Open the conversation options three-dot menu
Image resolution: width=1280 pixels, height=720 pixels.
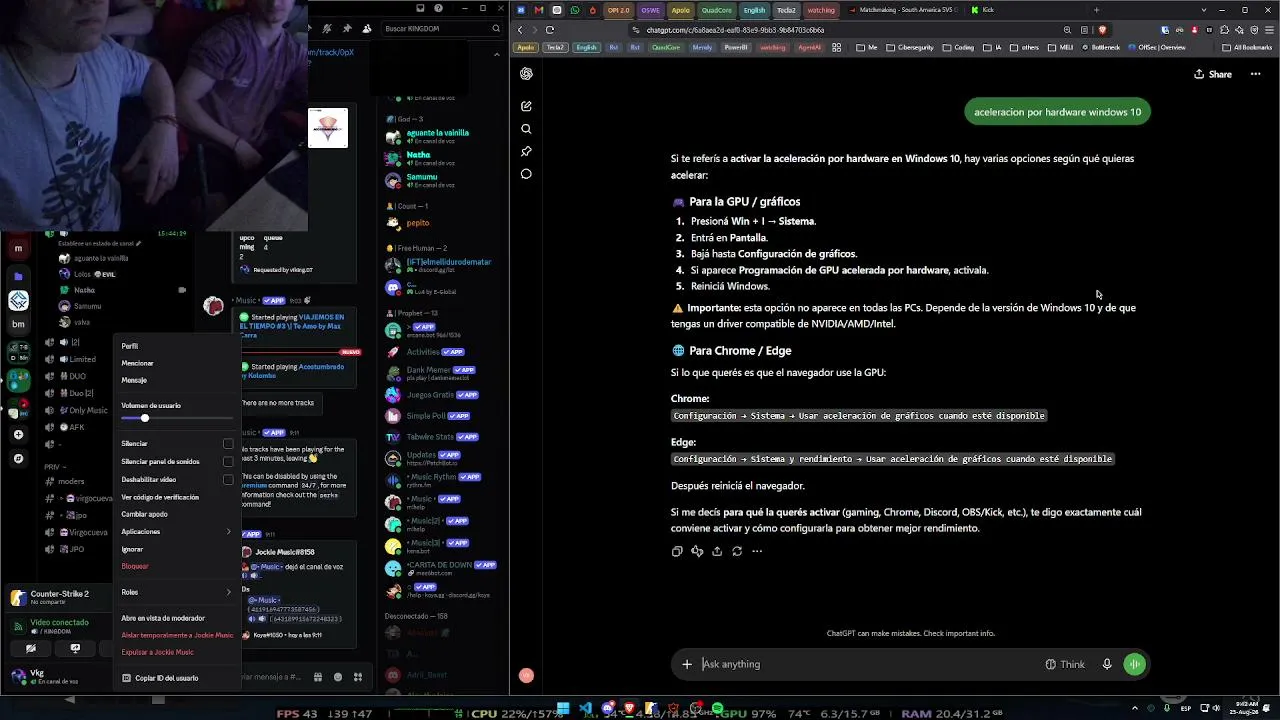click(x=1256, y=74)
